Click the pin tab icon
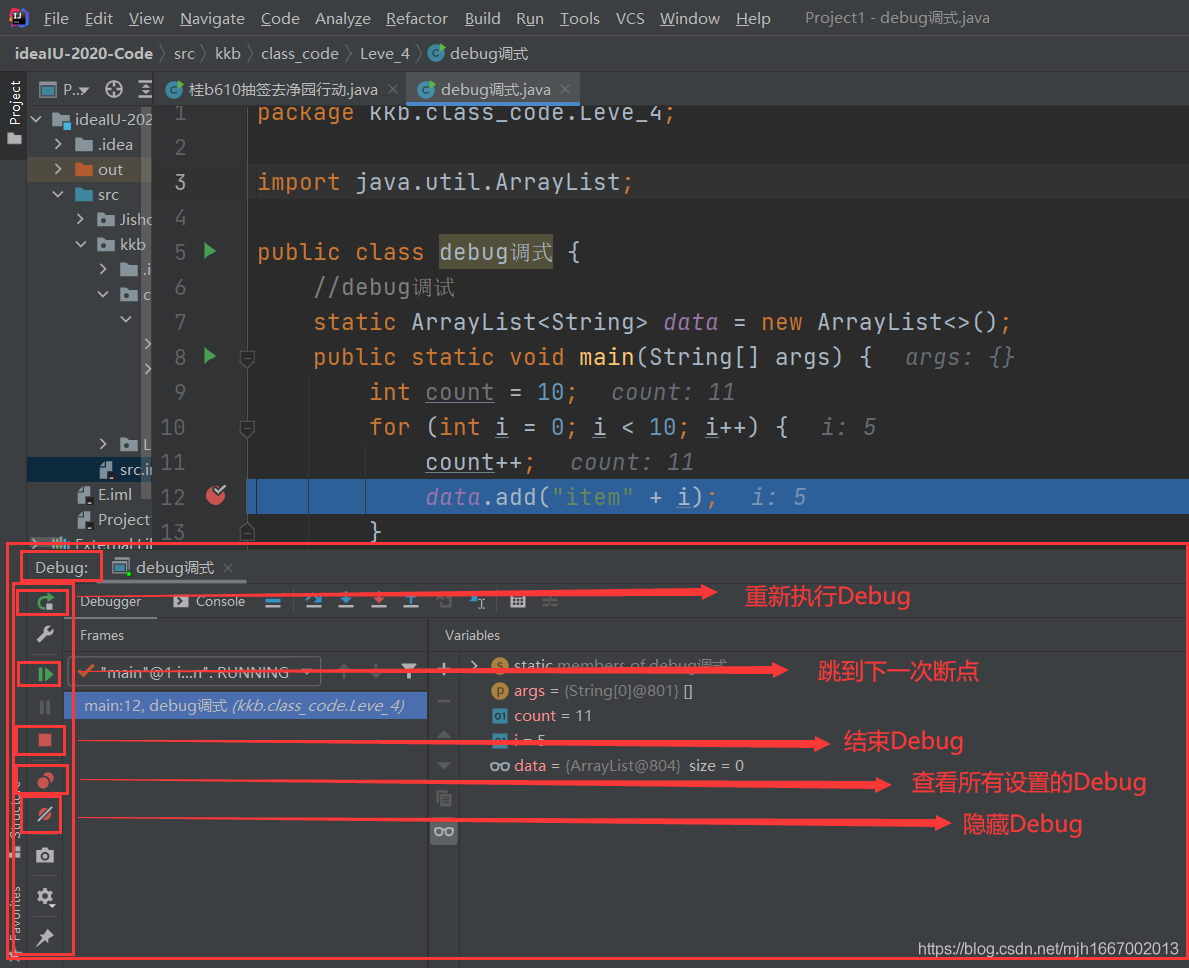Viewport: 1189px width, 968px height. (45, 938)
